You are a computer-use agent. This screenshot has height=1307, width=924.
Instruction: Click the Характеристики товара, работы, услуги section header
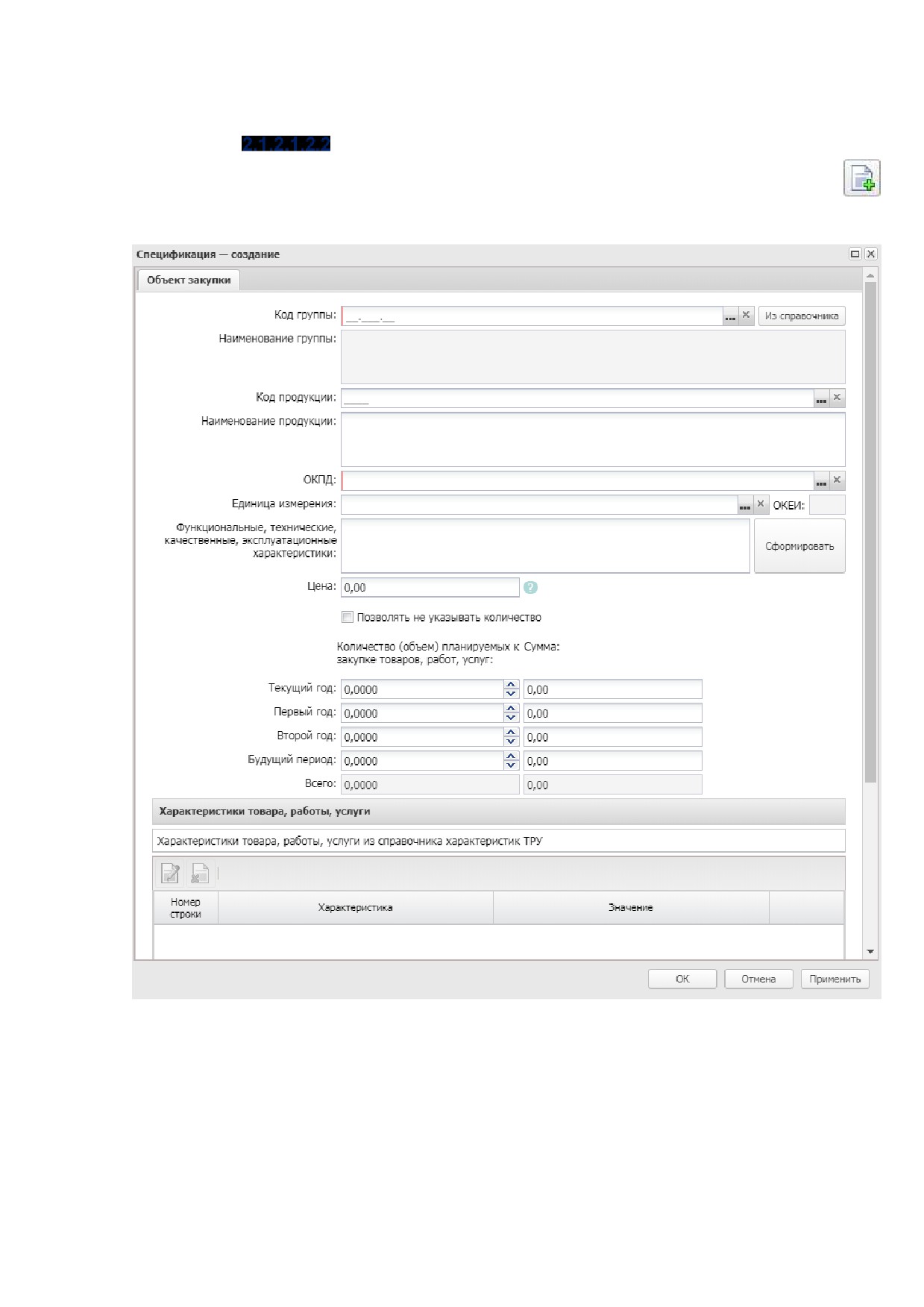[x=498, y=812]
